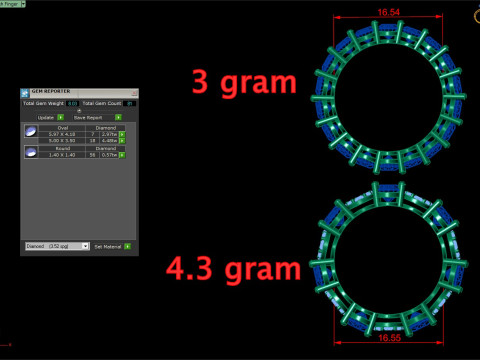
Task: Select the upper eternity ring model
Action: pyautogui.click(x=389, y=97)
